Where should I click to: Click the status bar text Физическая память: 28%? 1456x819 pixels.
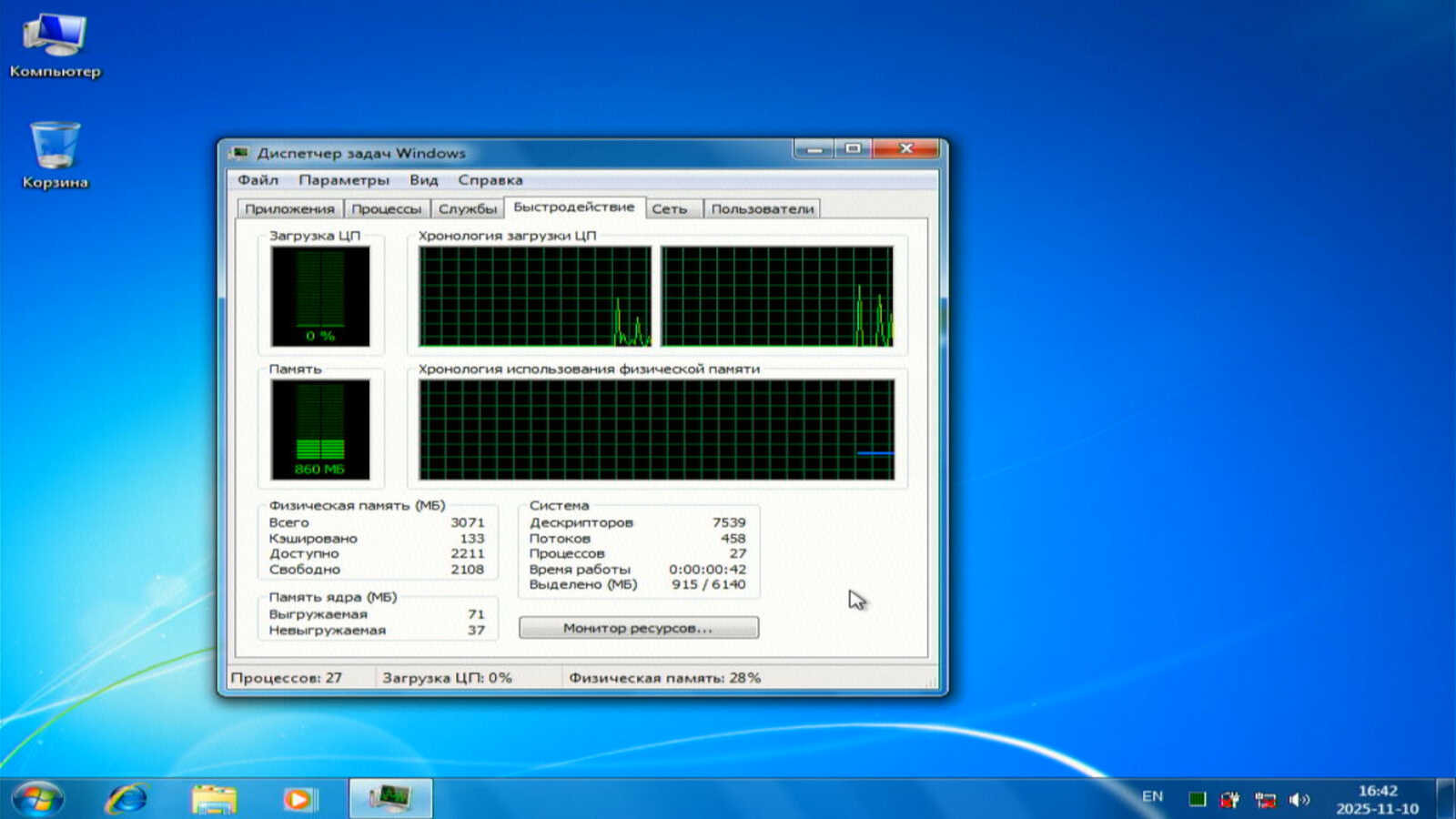click(665, 678)
